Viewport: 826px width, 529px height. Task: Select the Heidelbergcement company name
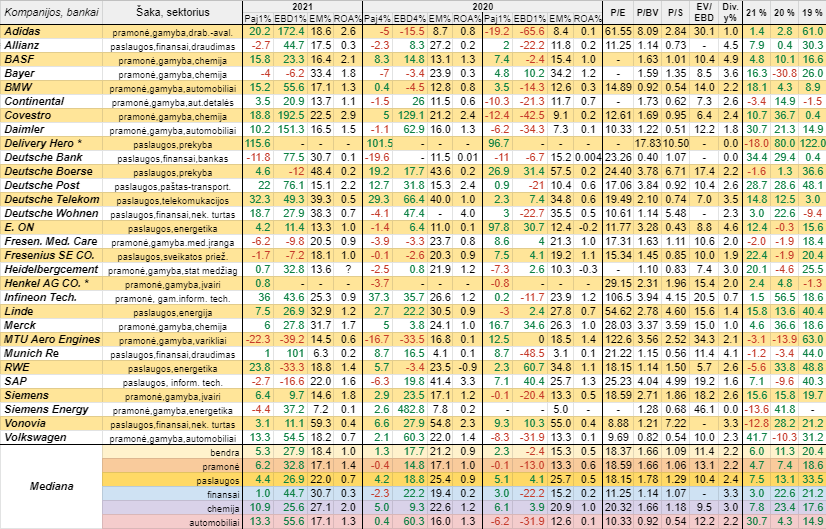click(x=51, y=269)
